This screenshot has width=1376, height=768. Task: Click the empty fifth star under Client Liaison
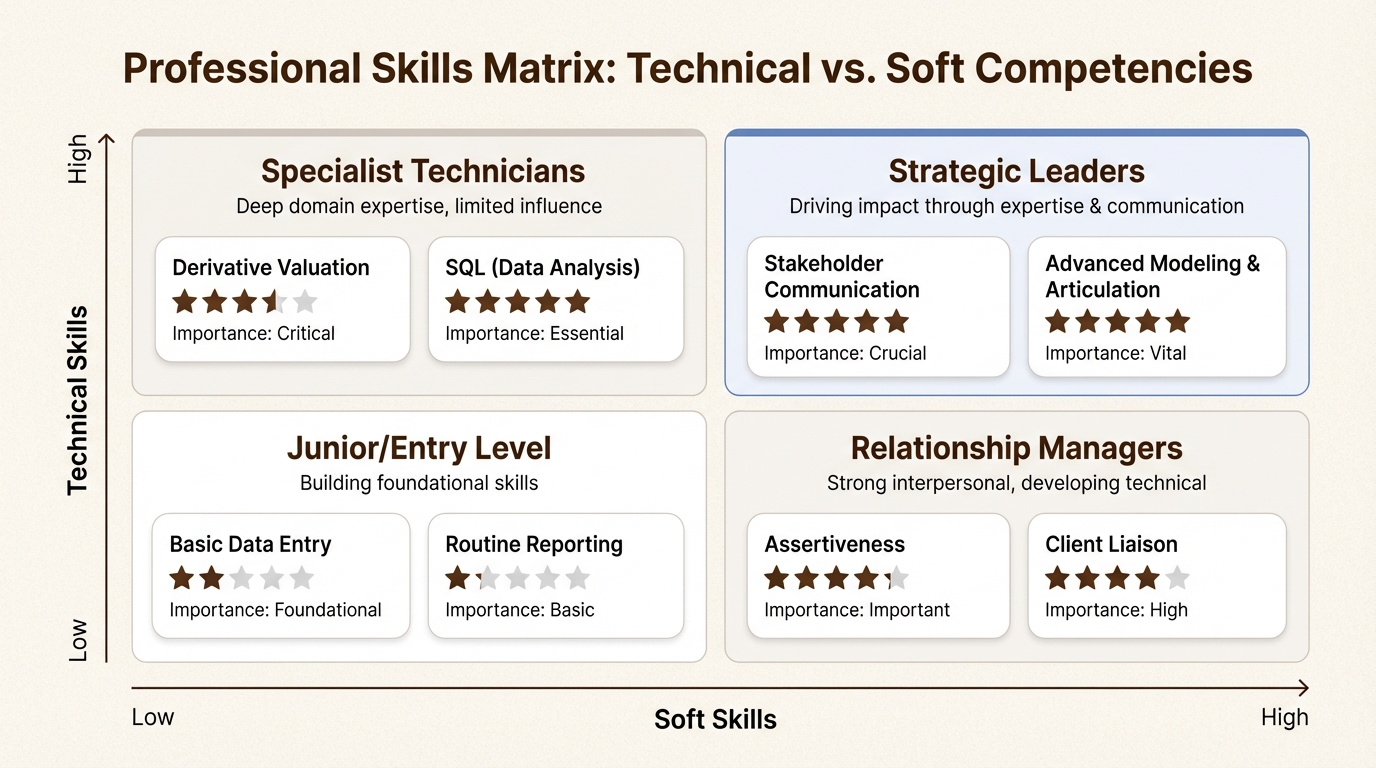click(x=1178, y=578)
